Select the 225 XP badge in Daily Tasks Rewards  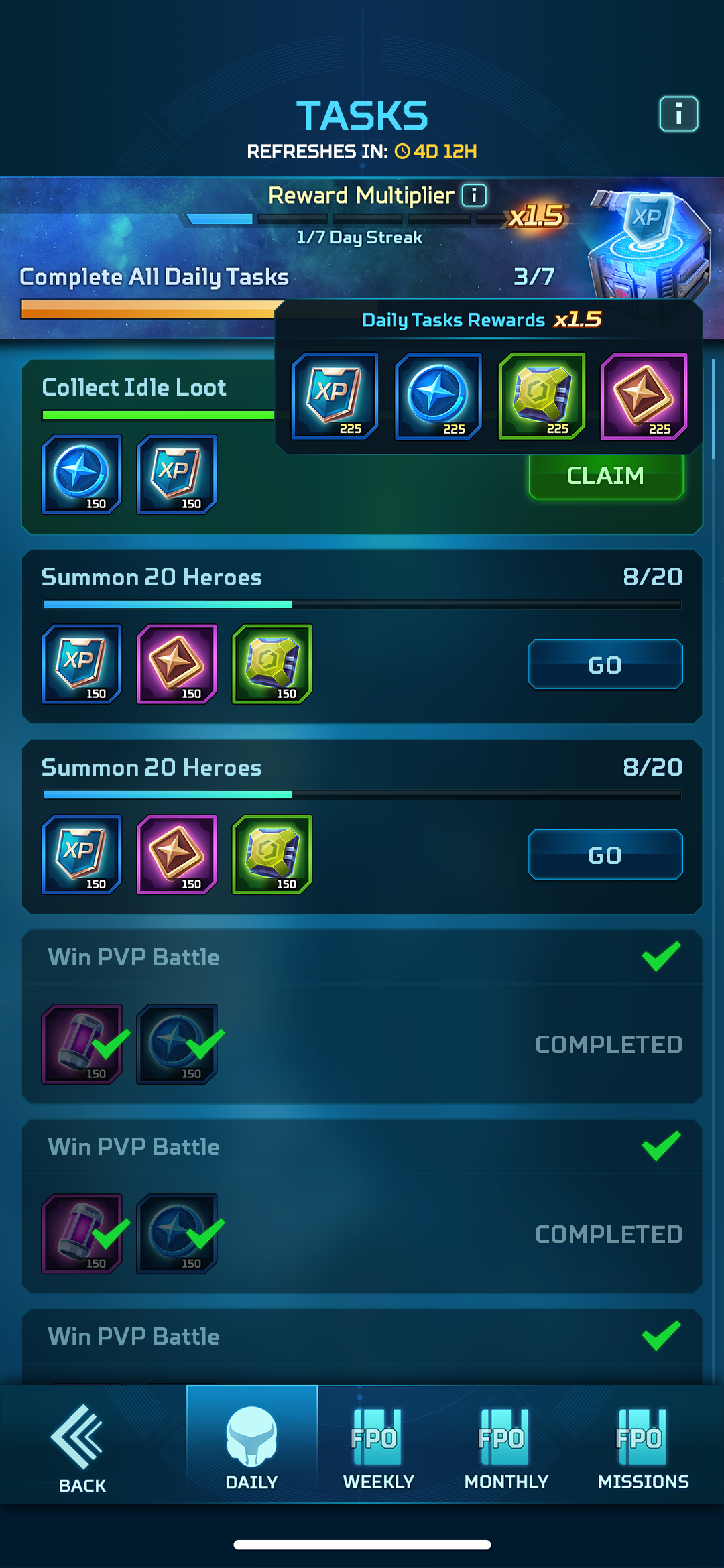coord(335,396)
